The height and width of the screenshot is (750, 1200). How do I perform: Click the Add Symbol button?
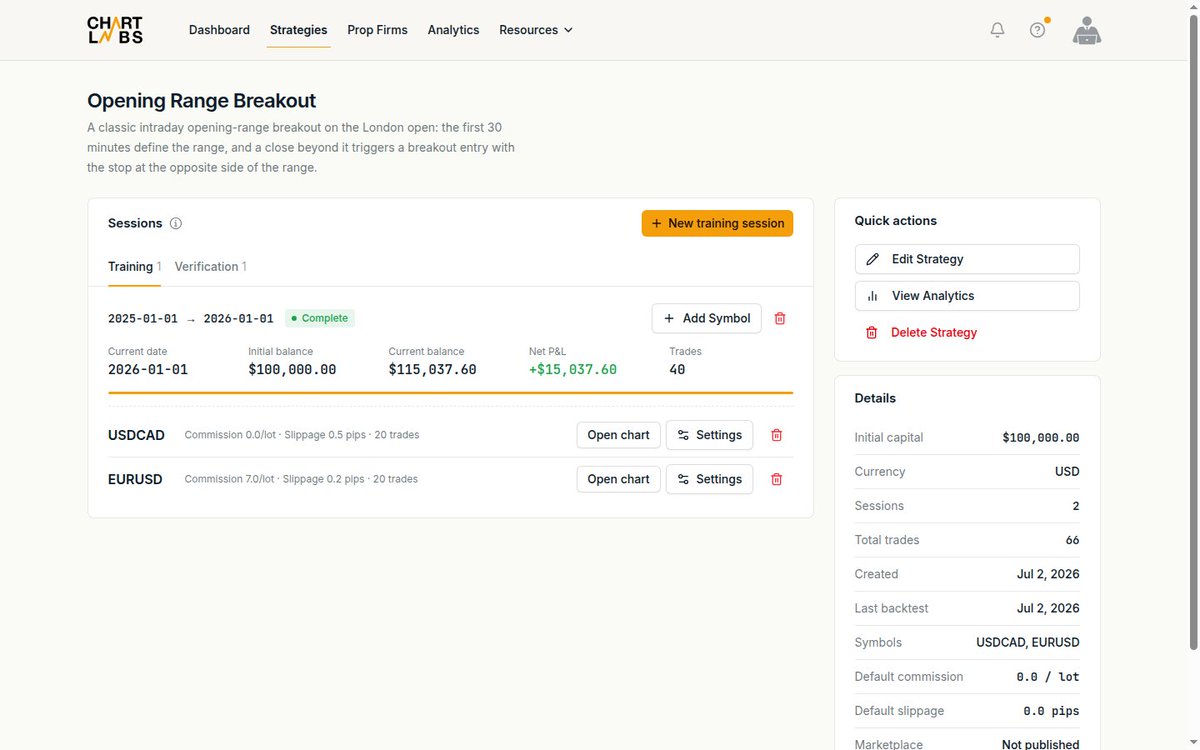pos(706,318)
